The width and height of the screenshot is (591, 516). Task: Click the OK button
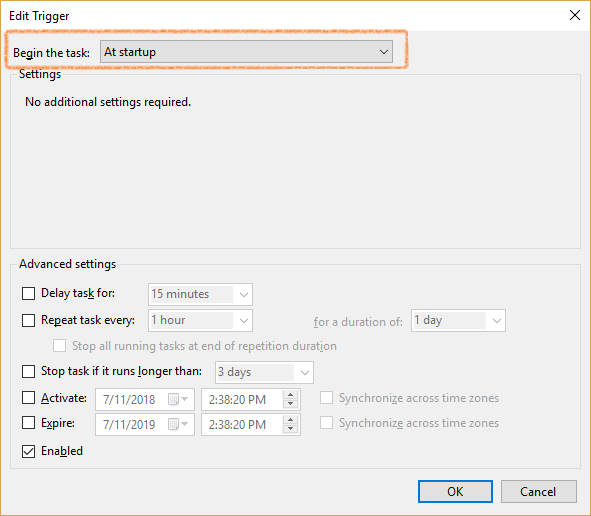(455, 492)
